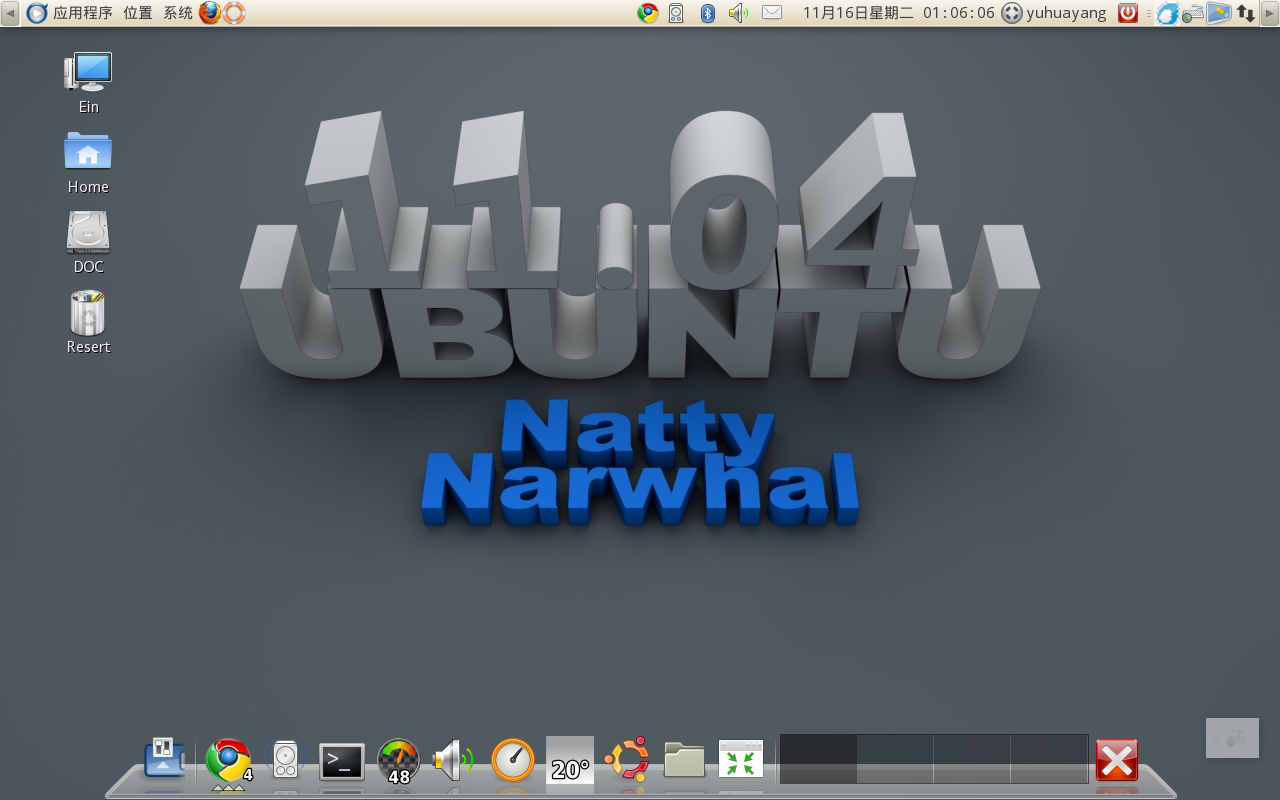Image resolution: width=1280 pixels, height=800 pixels.
Task: Open the system monitor gauge showing 48
Action: [399, 761]
